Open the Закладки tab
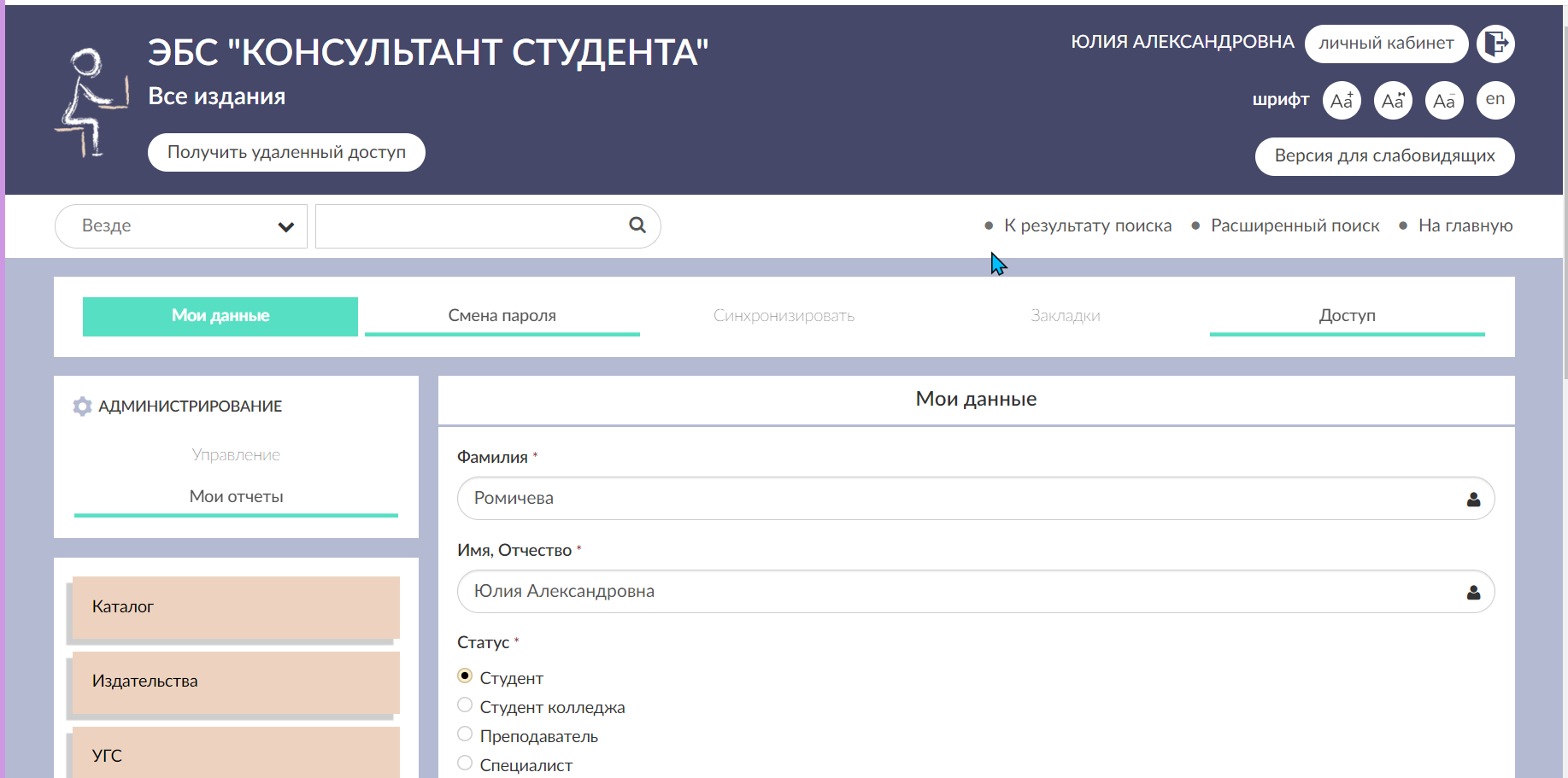 (x=1066, y=316)
